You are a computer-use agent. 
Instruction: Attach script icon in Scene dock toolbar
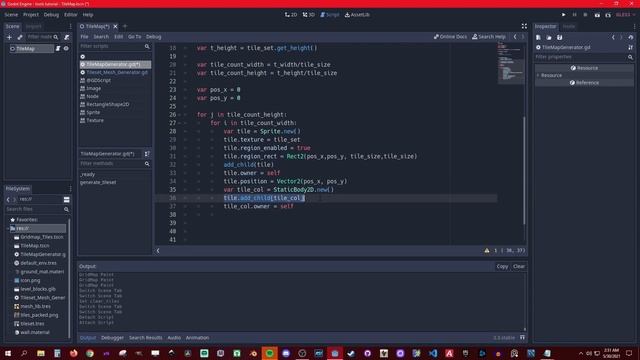[67, 37]
